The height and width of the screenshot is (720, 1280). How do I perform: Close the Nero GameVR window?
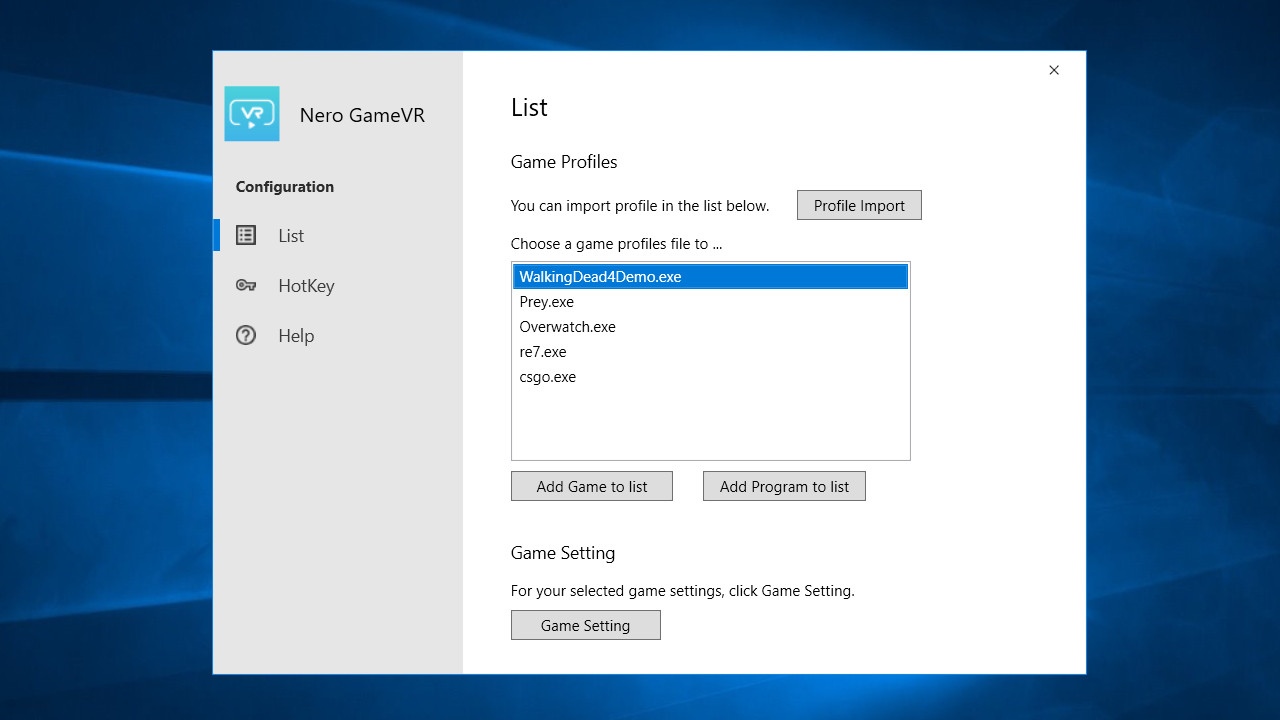(1053, 70)
